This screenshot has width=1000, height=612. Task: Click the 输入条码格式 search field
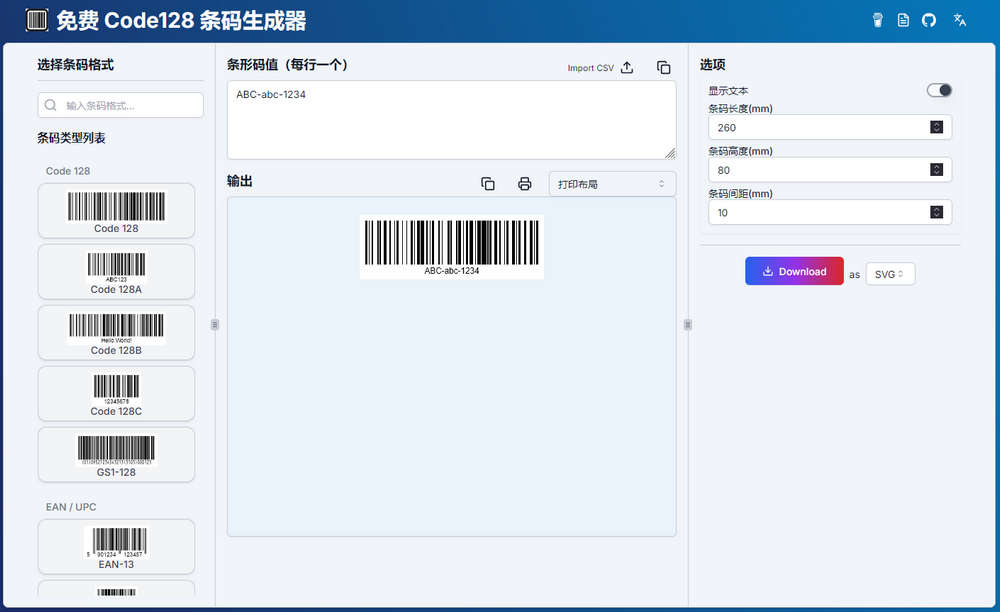coord(121,105)
